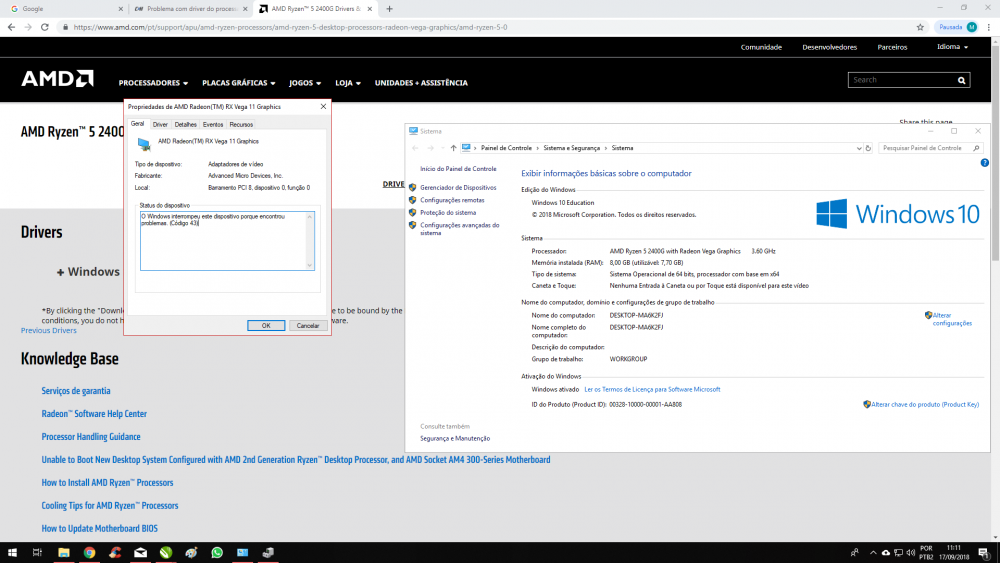Expand the PLACAS GRÁFICAS menu
Viewport: 1000px width, 563px height.
(239, 83)
